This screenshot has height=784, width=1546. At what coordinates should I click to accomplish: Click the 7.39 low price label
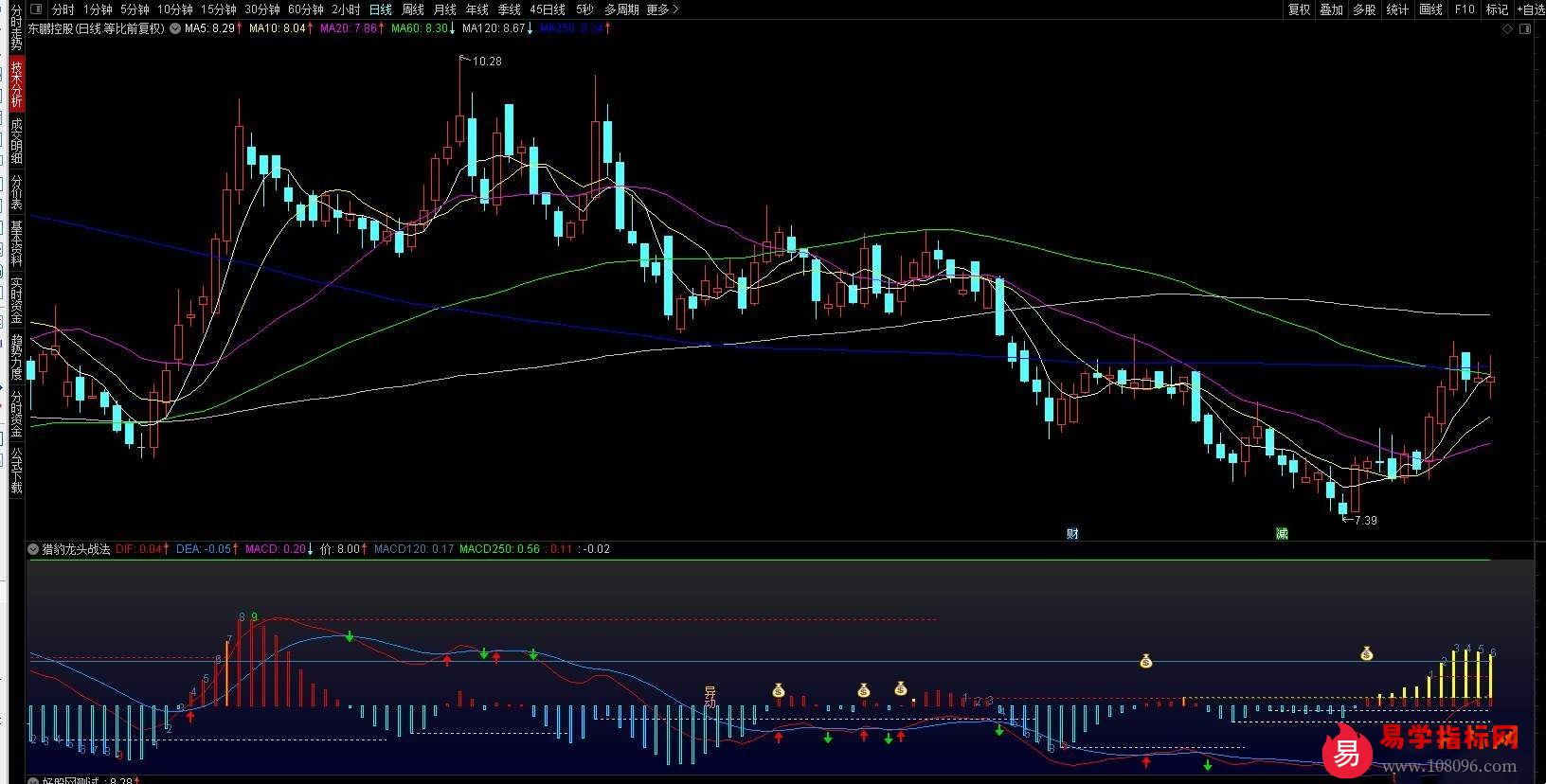pos(1366,520)
